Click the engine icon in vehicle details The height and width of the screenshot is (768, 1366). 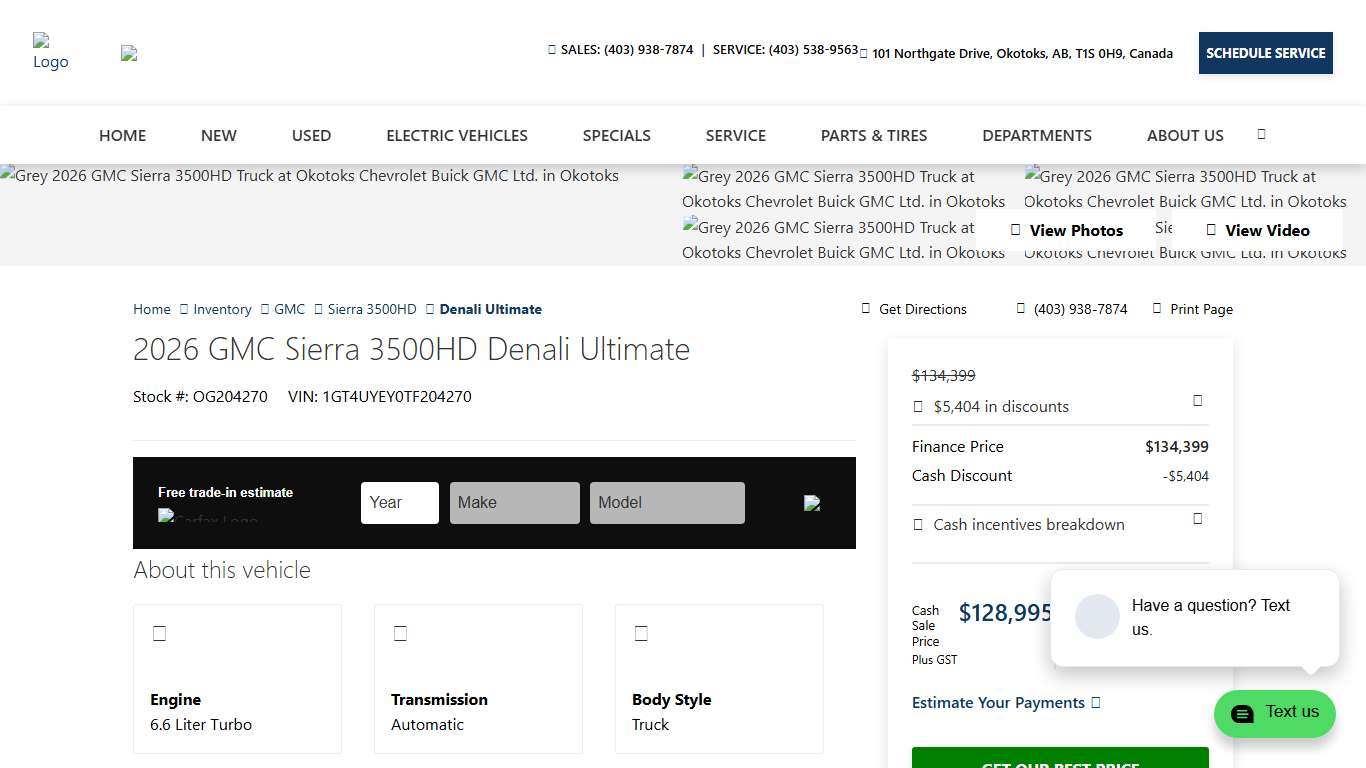(159, 633)
